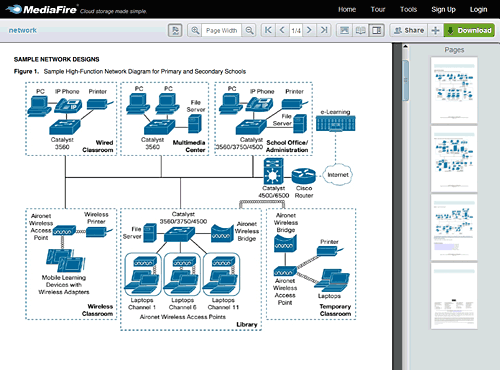Open the Tools menu item

click(x=408, y=9)
